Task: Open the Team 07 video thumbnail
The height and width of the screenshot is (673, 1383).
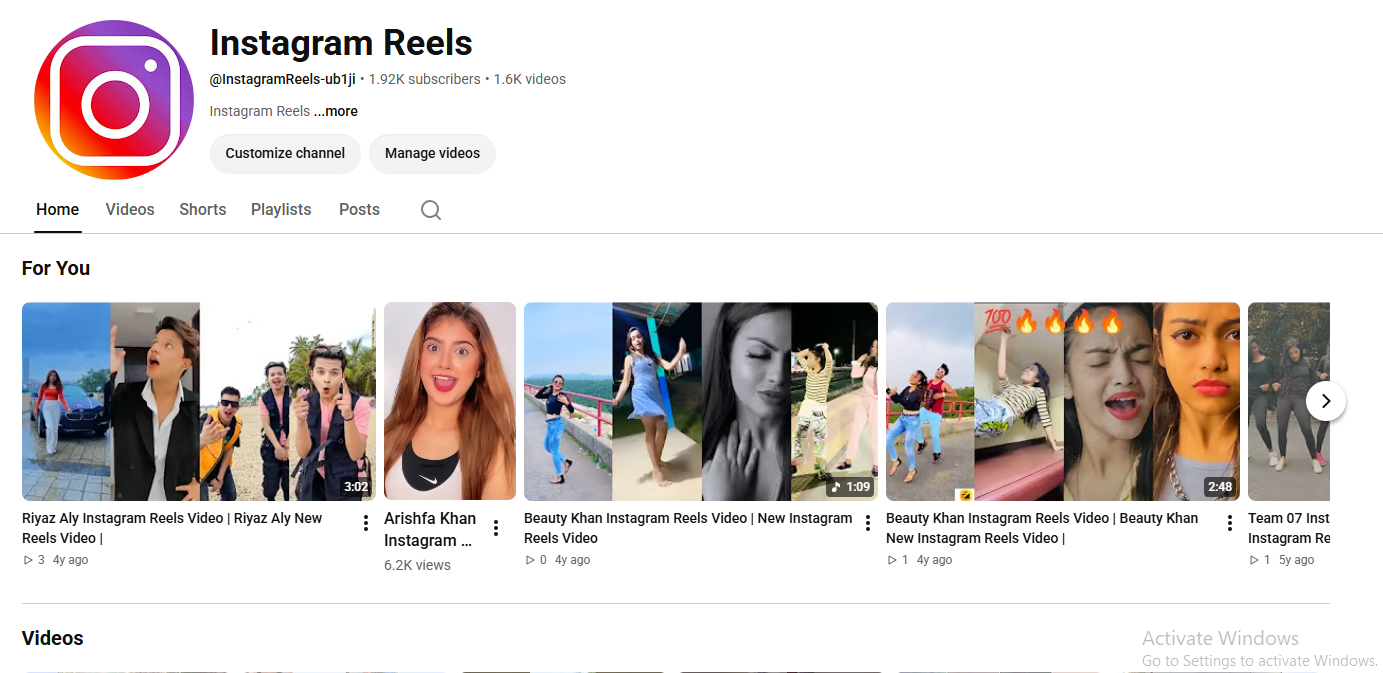Action: tap(1289, 401)
